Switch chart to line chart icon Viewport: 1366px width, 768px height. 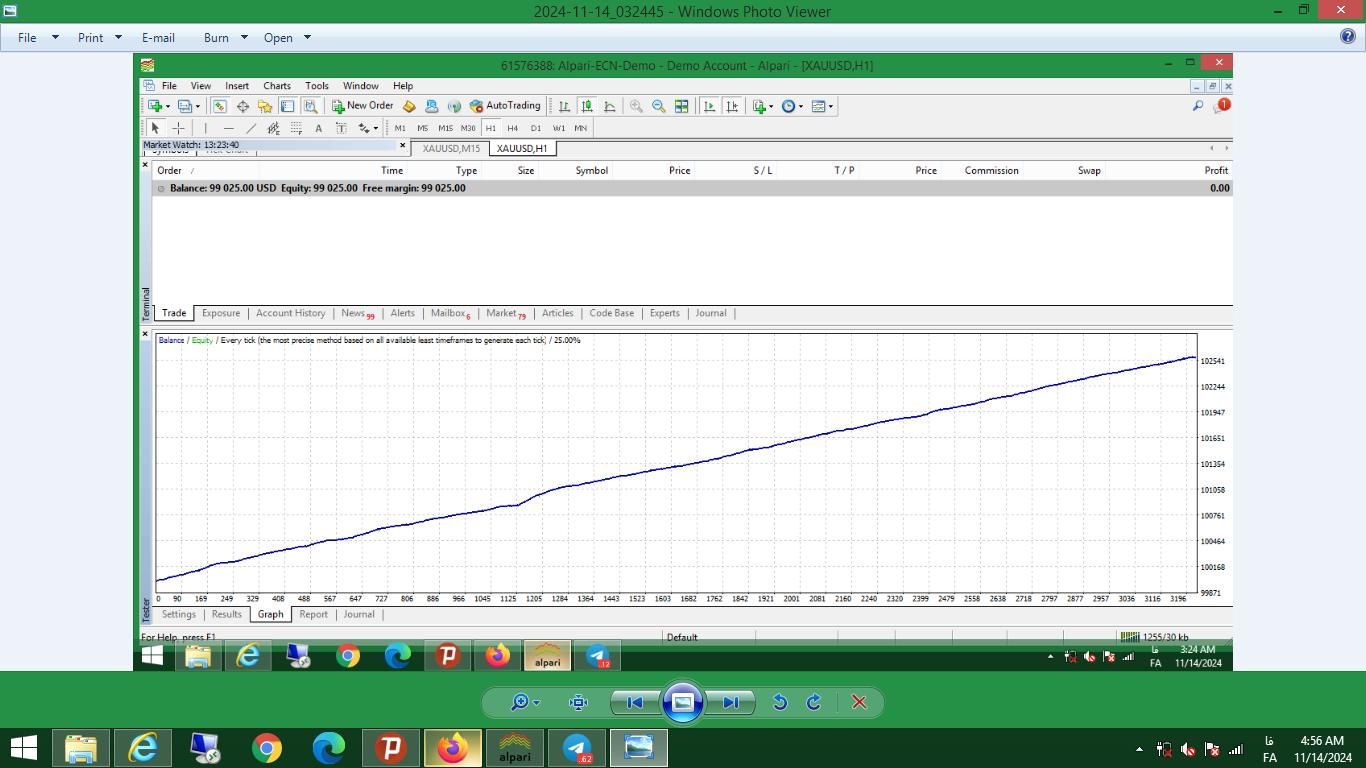pos(609,106)
